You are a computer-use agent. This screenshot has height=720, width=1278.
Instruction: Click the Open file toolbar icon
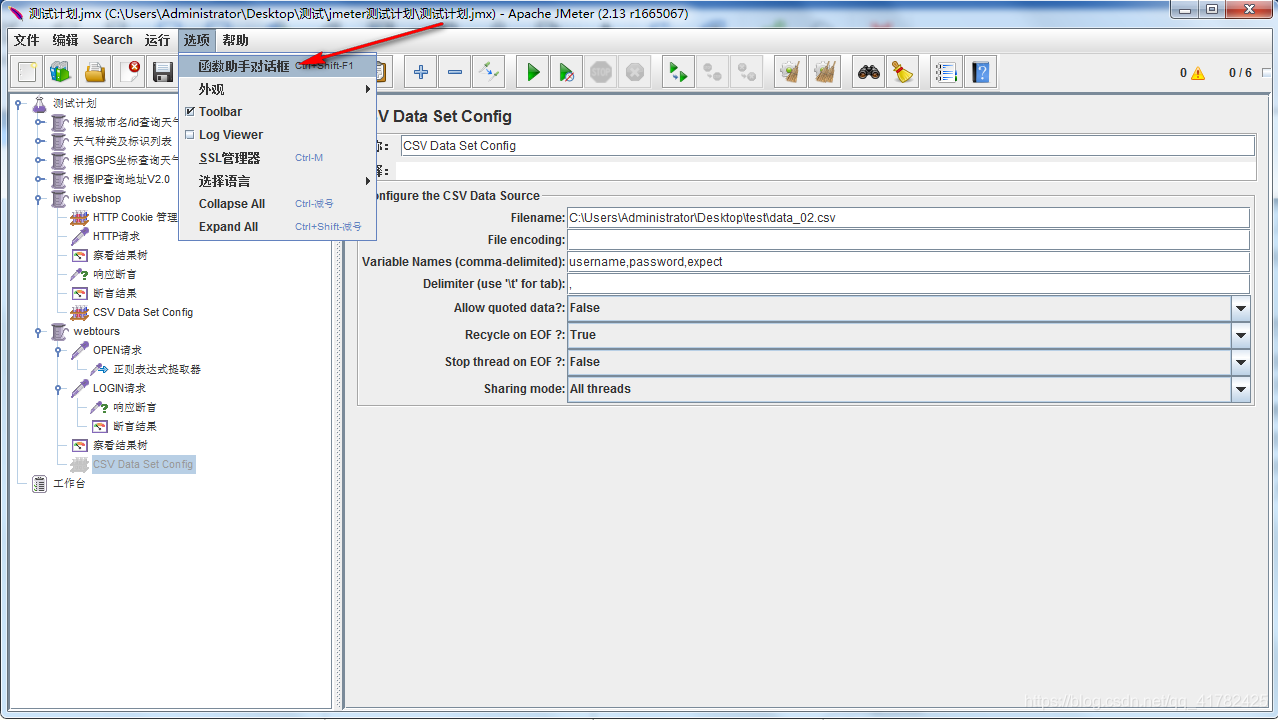[95, 72]
